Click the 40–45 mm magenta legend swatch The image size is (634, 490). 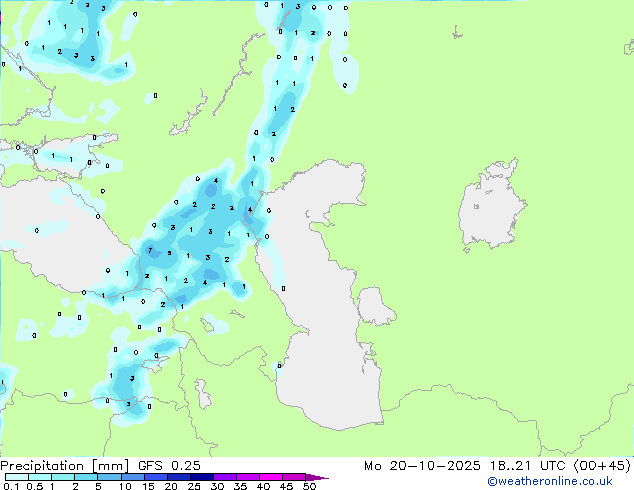271,477
